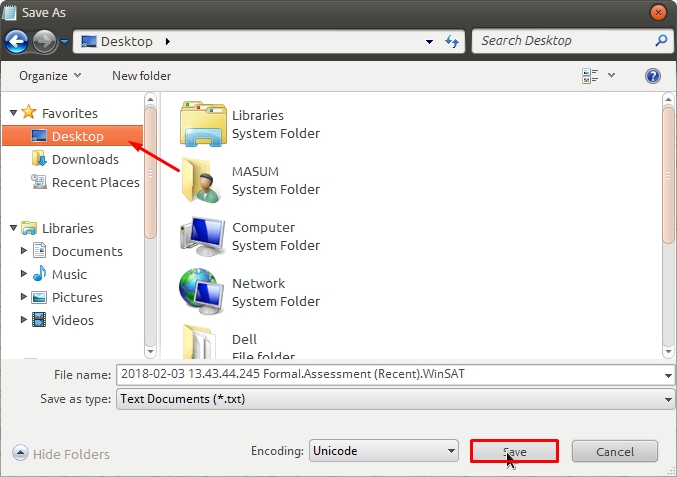This screenshot has width=677, height=477.
Task: Collapse the Favorites tree section
Action: [13, 113]
